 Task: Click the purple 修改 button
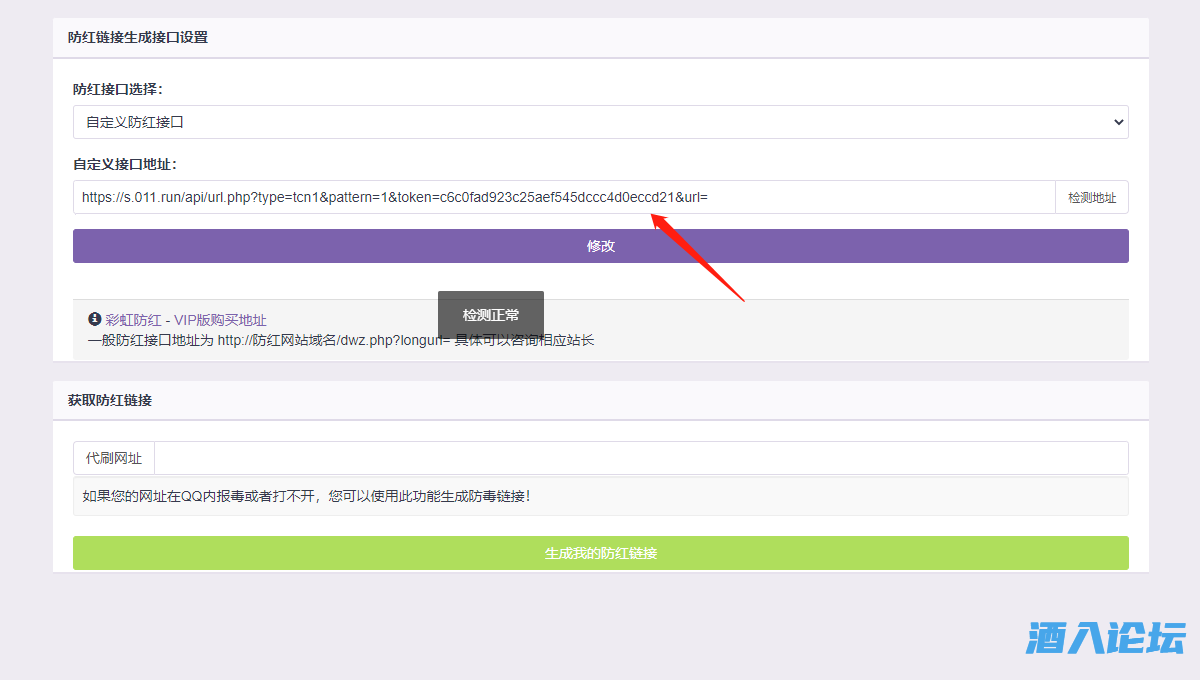pos(600,246)
